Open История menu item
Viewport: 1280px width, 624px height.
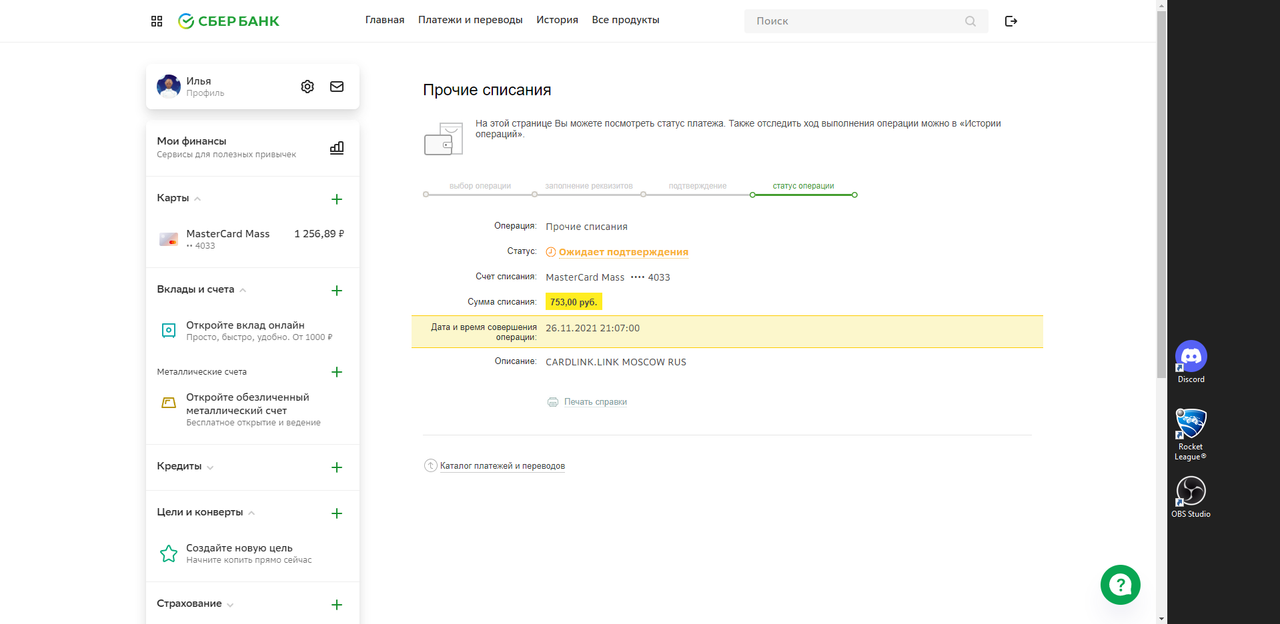coord(557,20)
